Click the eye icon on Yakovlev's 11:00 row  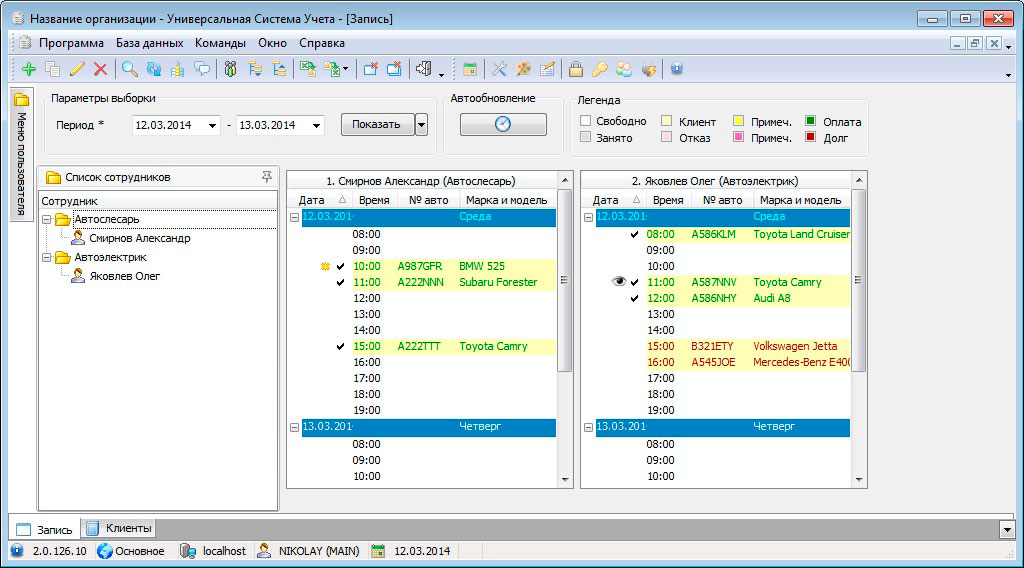[619, 282]
